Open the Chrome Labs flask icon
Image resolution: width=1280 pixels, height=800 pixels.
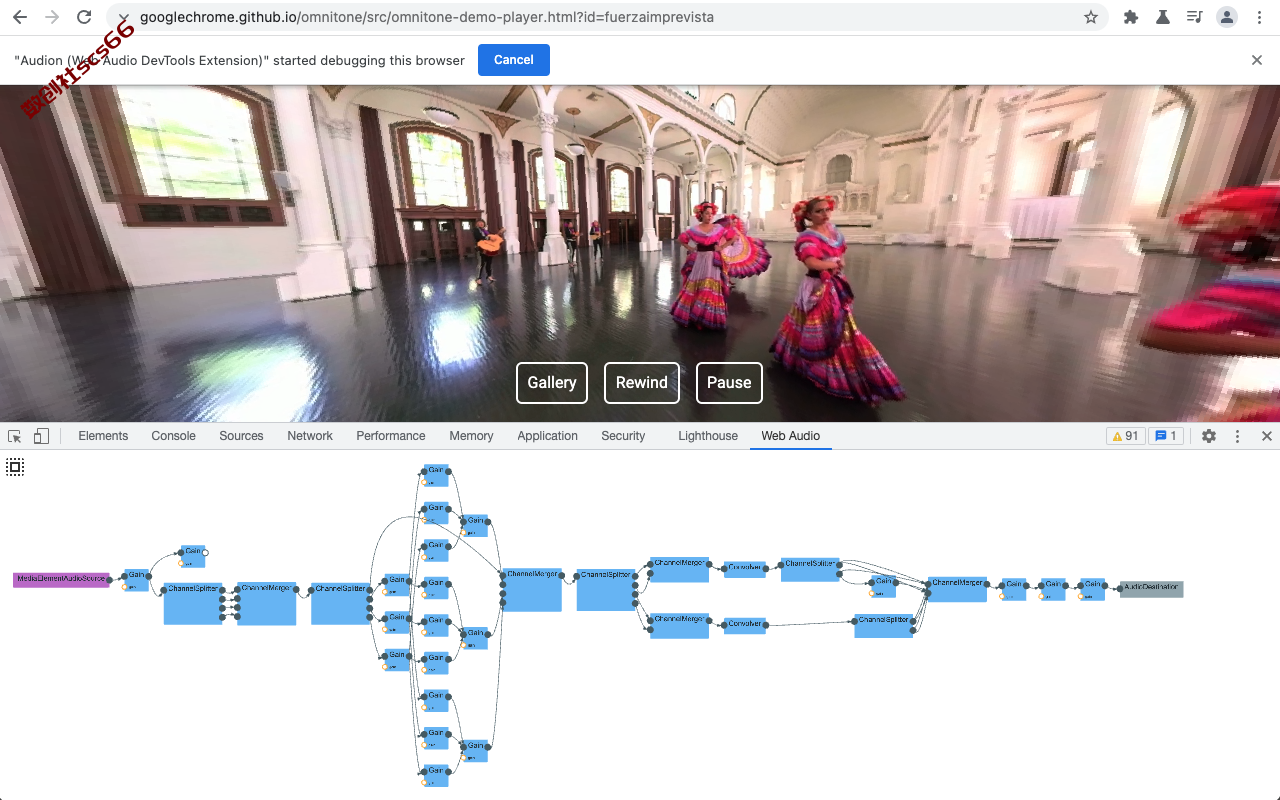(x=1163, y=17)
